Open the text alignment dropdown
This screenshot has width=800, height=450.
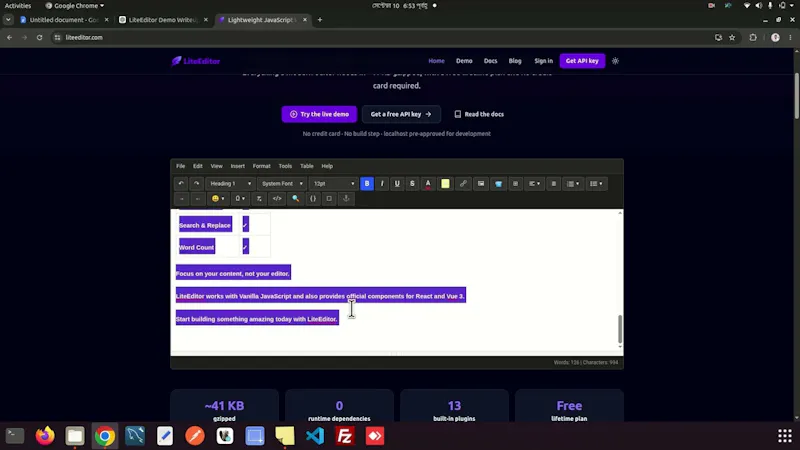534,184
